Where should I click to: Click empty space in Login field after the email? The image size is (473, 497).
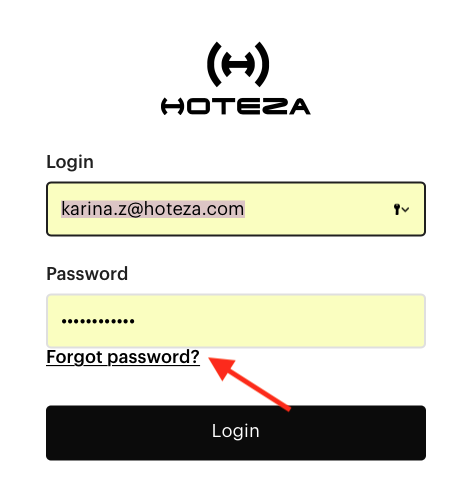(317, 209)
